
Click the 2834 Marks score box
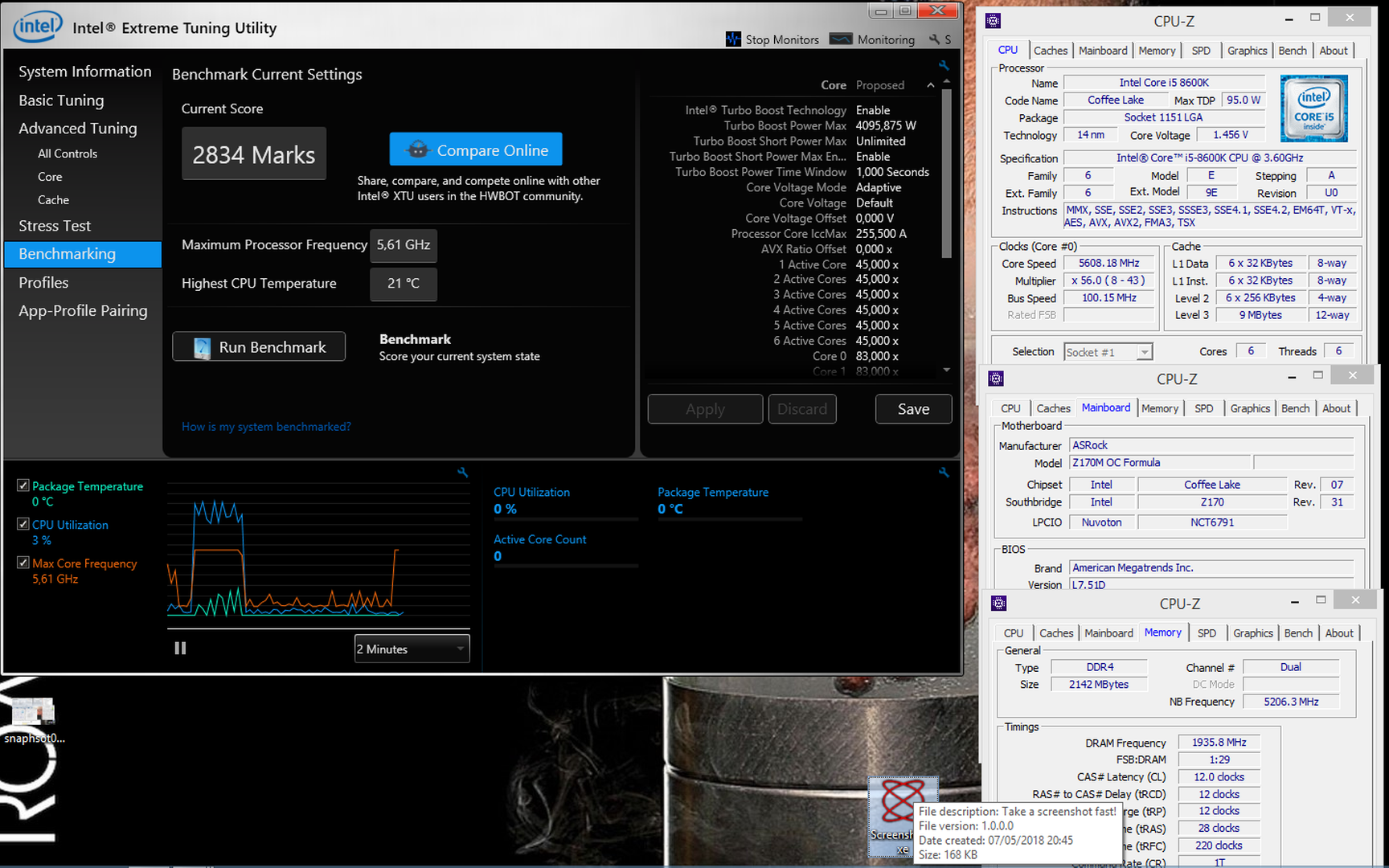click(x=254, y=154)
